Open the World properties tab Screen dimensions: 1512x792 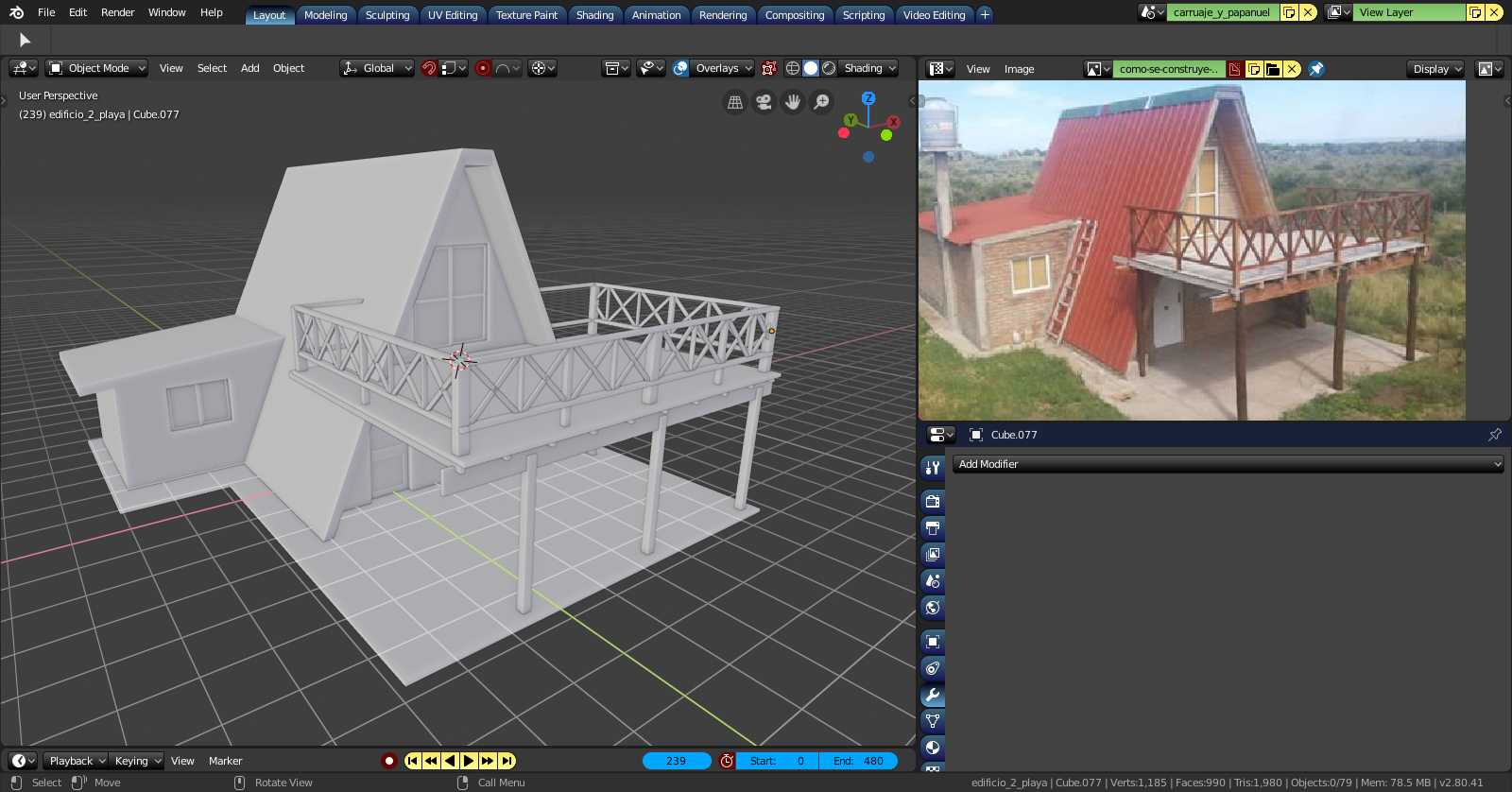tap(933, 607)
